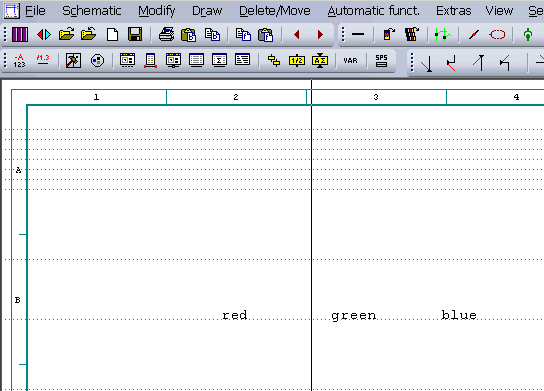Click the -A 123 numbering icon
Screen dimensions: 544x391
[19, 61]
